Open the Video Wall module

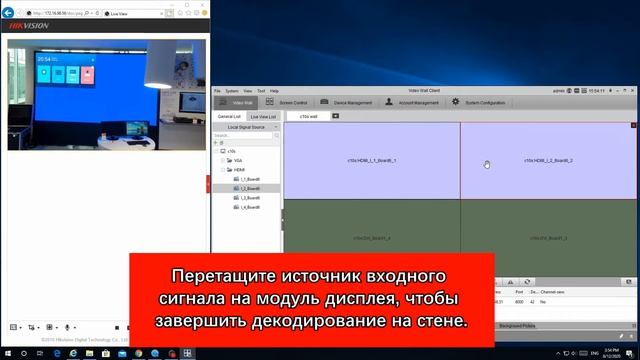click(x=236, y=102)
